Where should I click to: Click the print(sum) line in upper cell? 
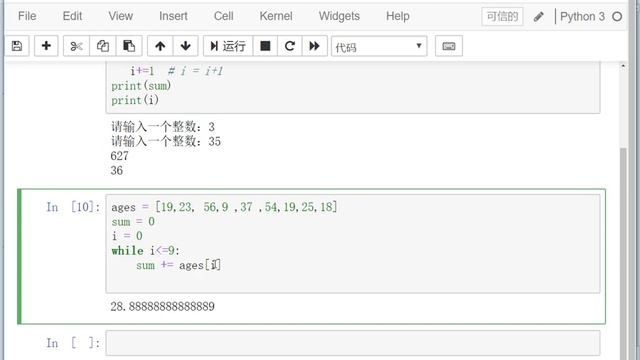click(x=141, y=86)
